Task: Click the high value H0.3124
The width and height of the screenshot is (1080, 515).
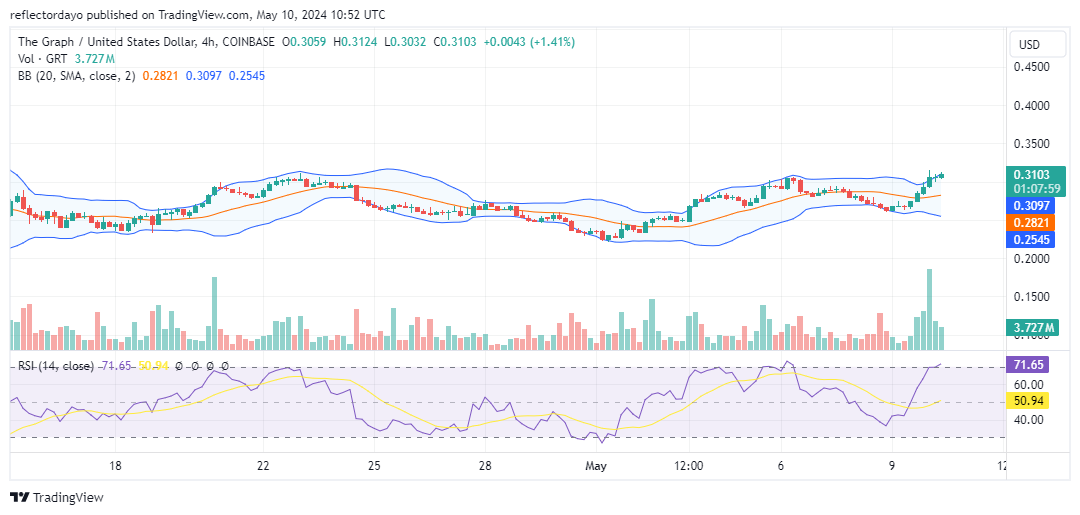Action: [x=355, y=42]
